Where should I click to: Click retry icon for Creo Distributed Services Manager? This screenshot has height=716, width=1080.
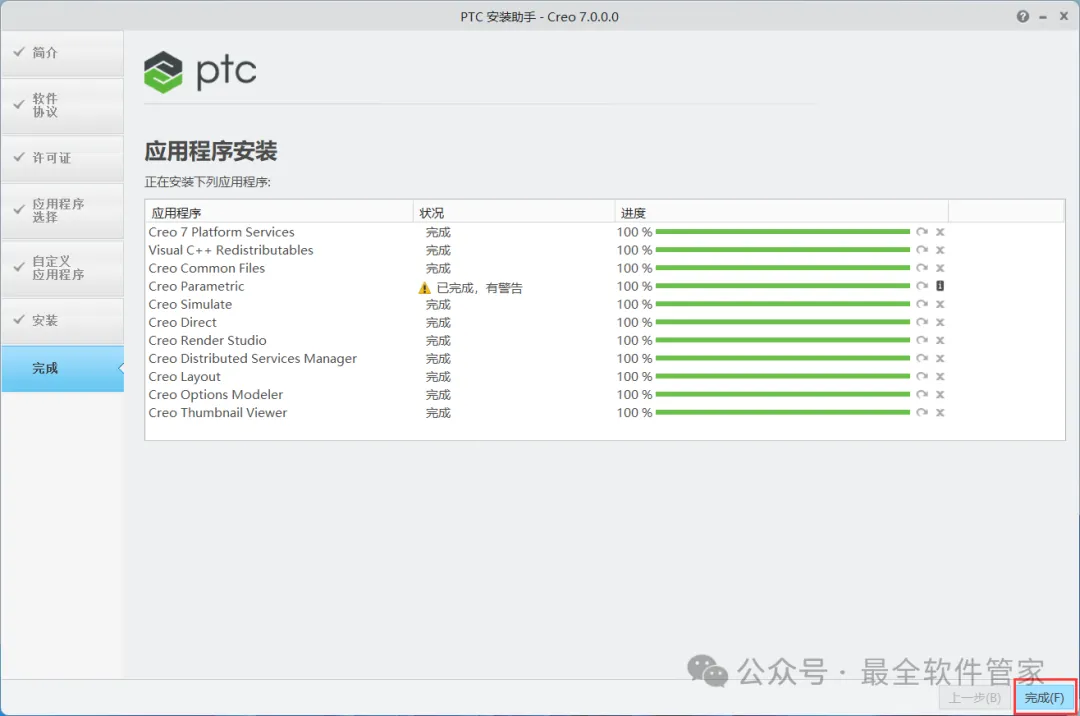point(922,358)
